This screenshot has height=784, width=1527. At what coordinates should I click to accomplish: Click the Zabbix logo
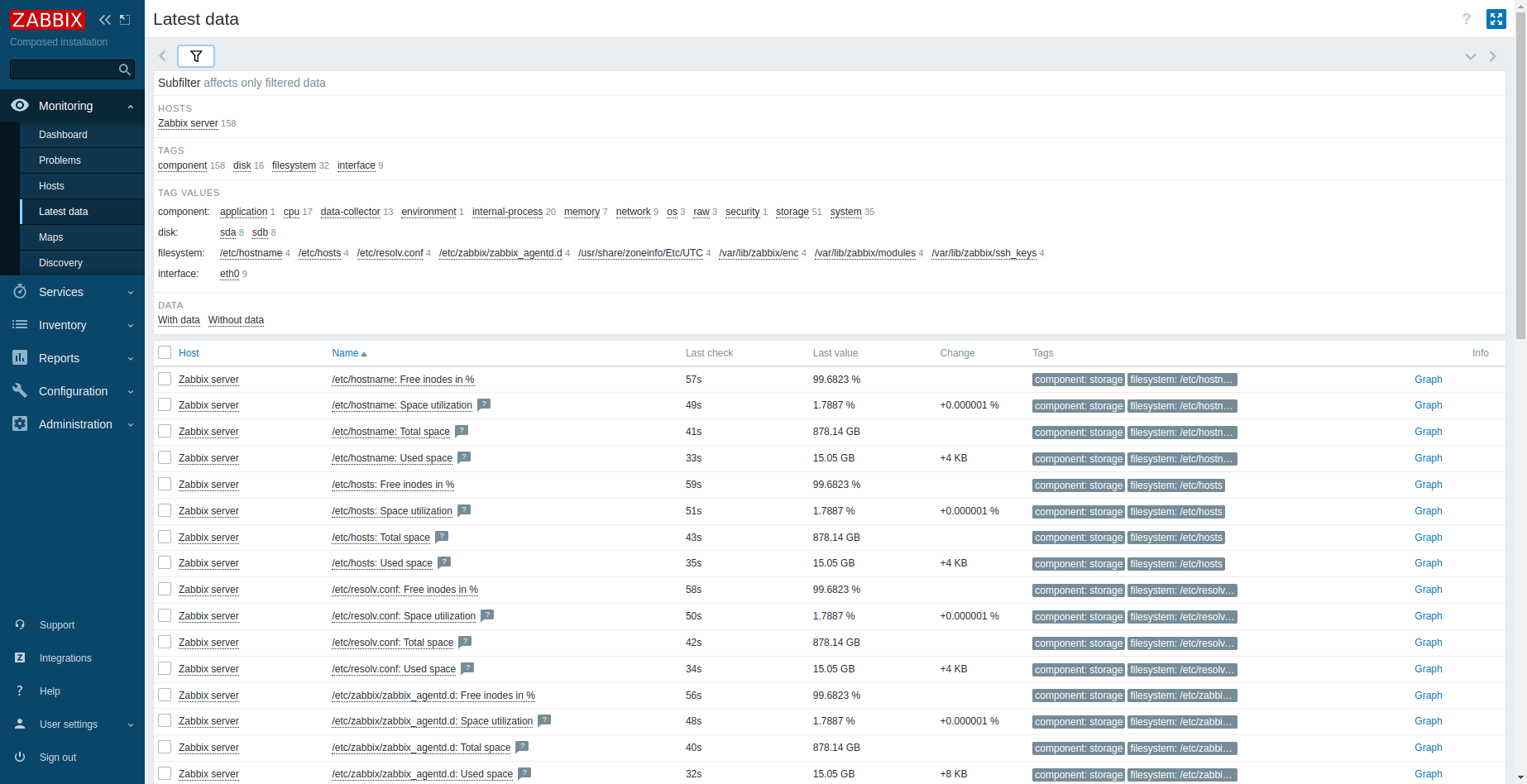click(x=47, y=19)
